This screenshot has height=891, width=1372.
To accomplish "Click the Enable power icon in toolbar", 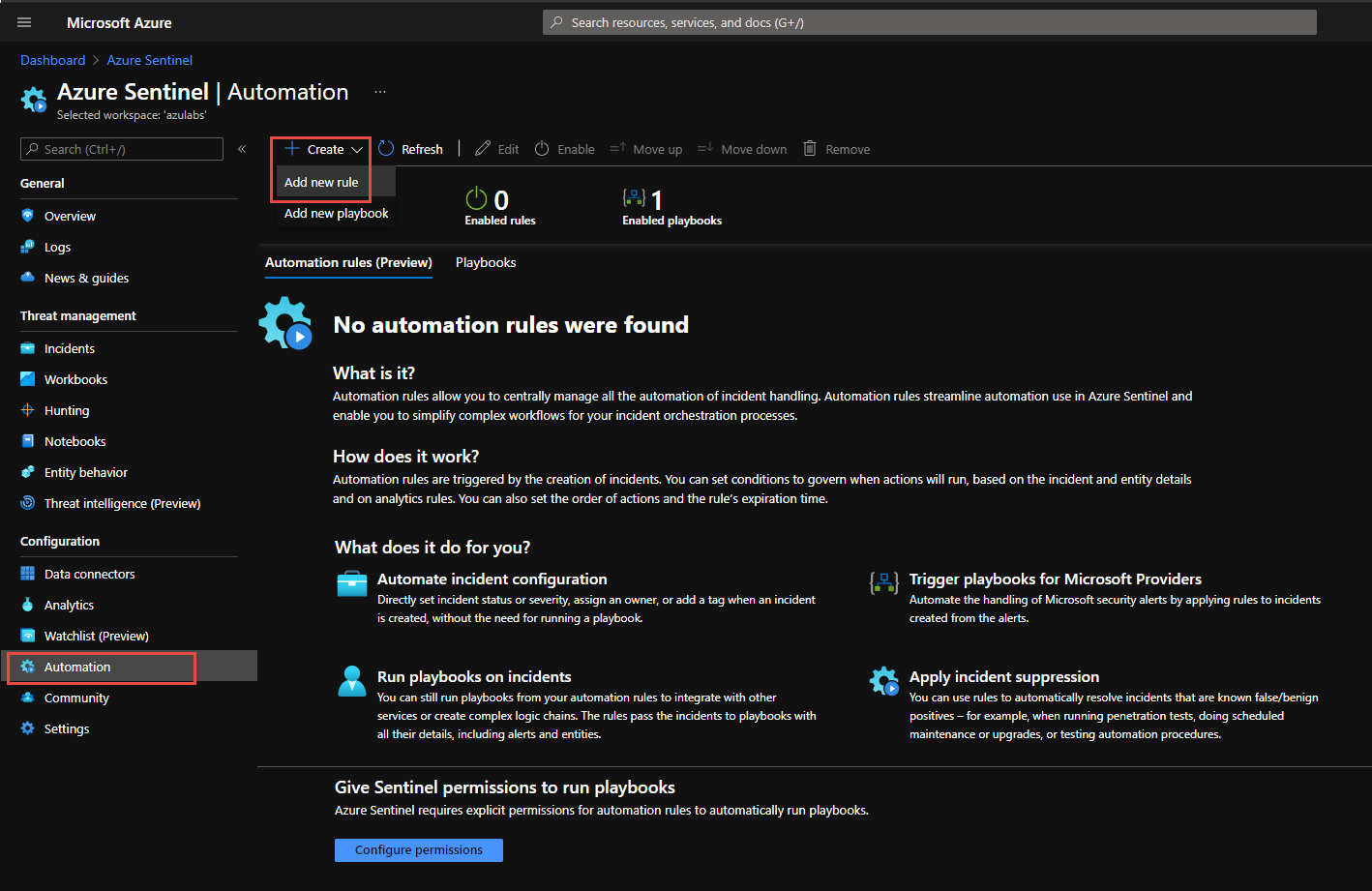I will pos(542,149).
